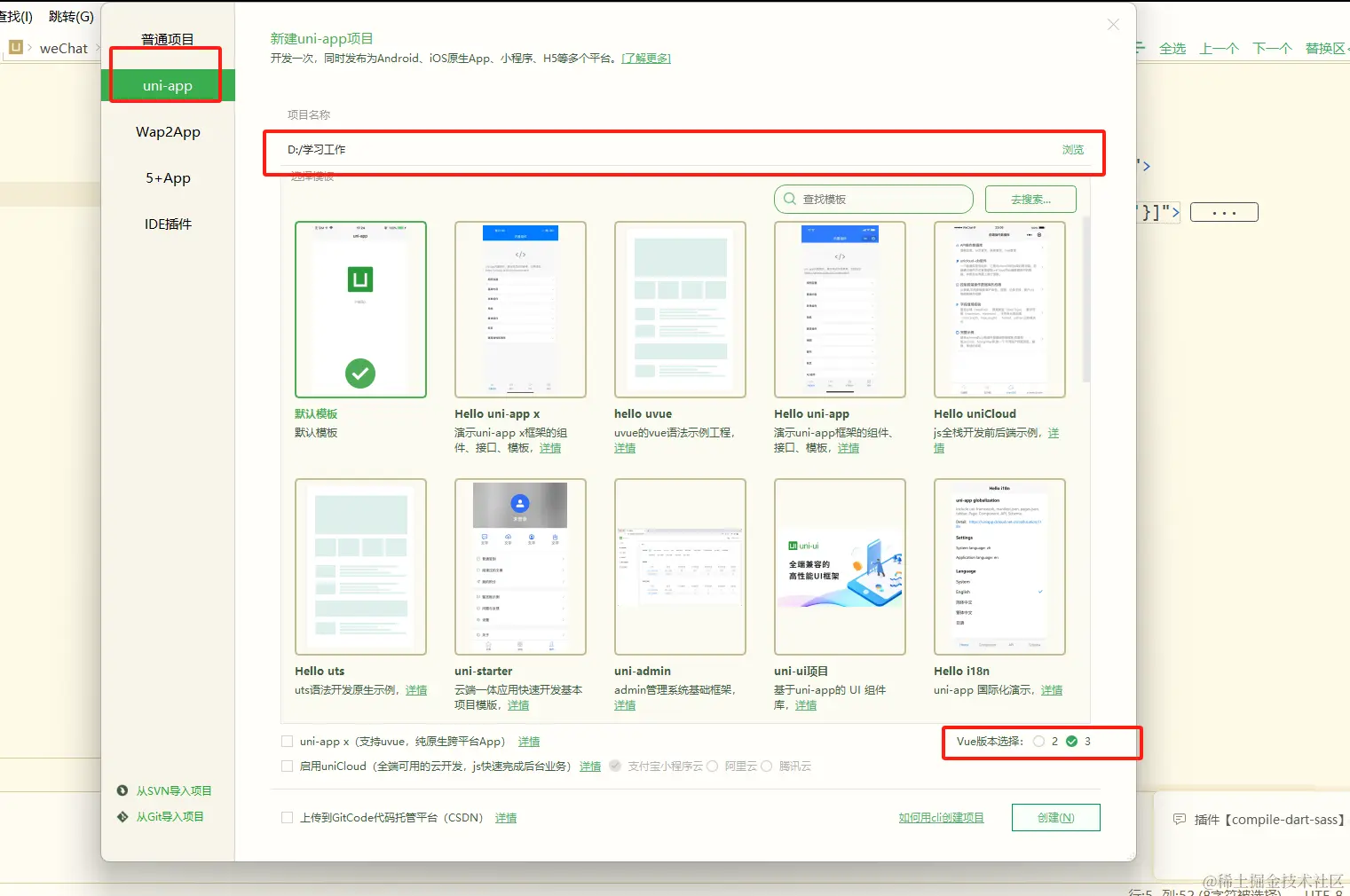Image resolution: width=1350 pixels, height=896 pixels.
Task: Open the 了解更多 link
Action: click(646, 59)
